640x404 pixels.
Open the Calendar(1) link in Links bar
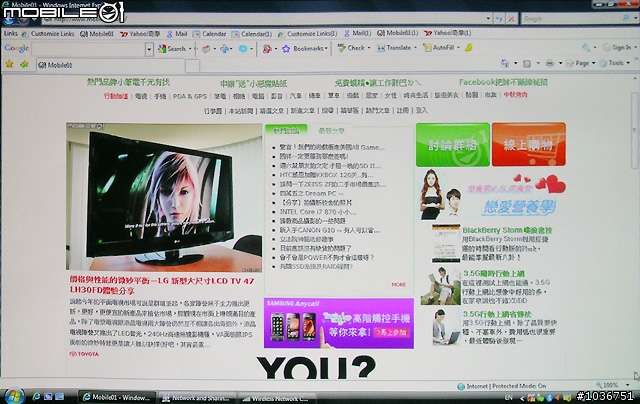coord(252,34)
